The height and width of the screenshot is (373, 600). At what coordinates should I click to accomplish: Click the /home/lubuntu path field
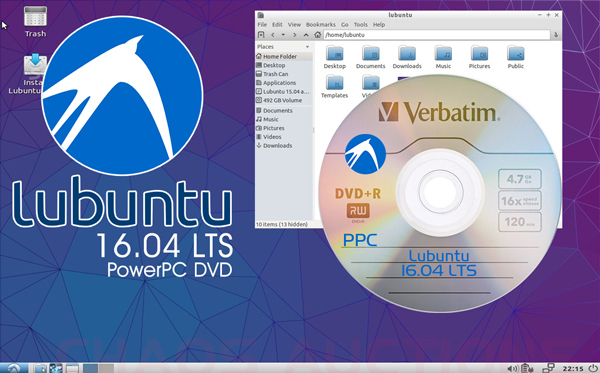pos(437,35)
